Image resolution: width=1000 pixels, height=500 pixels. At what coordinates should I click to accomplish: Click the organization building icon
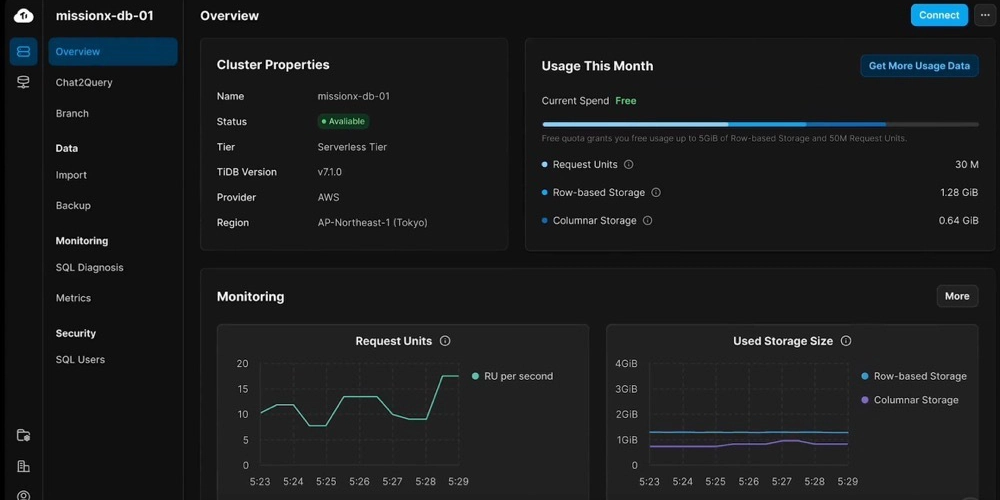pos(23,466)
